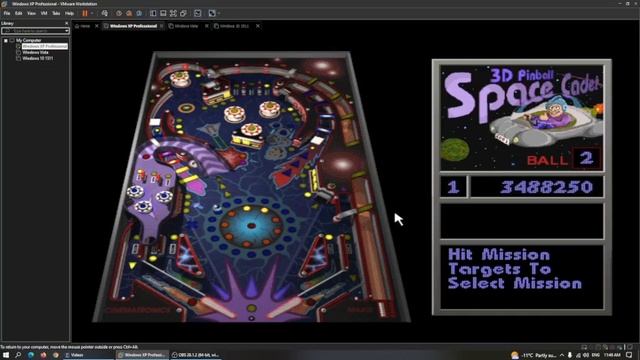Switch to the Windows 10 tab
Screen dimensions: 640x360
coord(234,26)
